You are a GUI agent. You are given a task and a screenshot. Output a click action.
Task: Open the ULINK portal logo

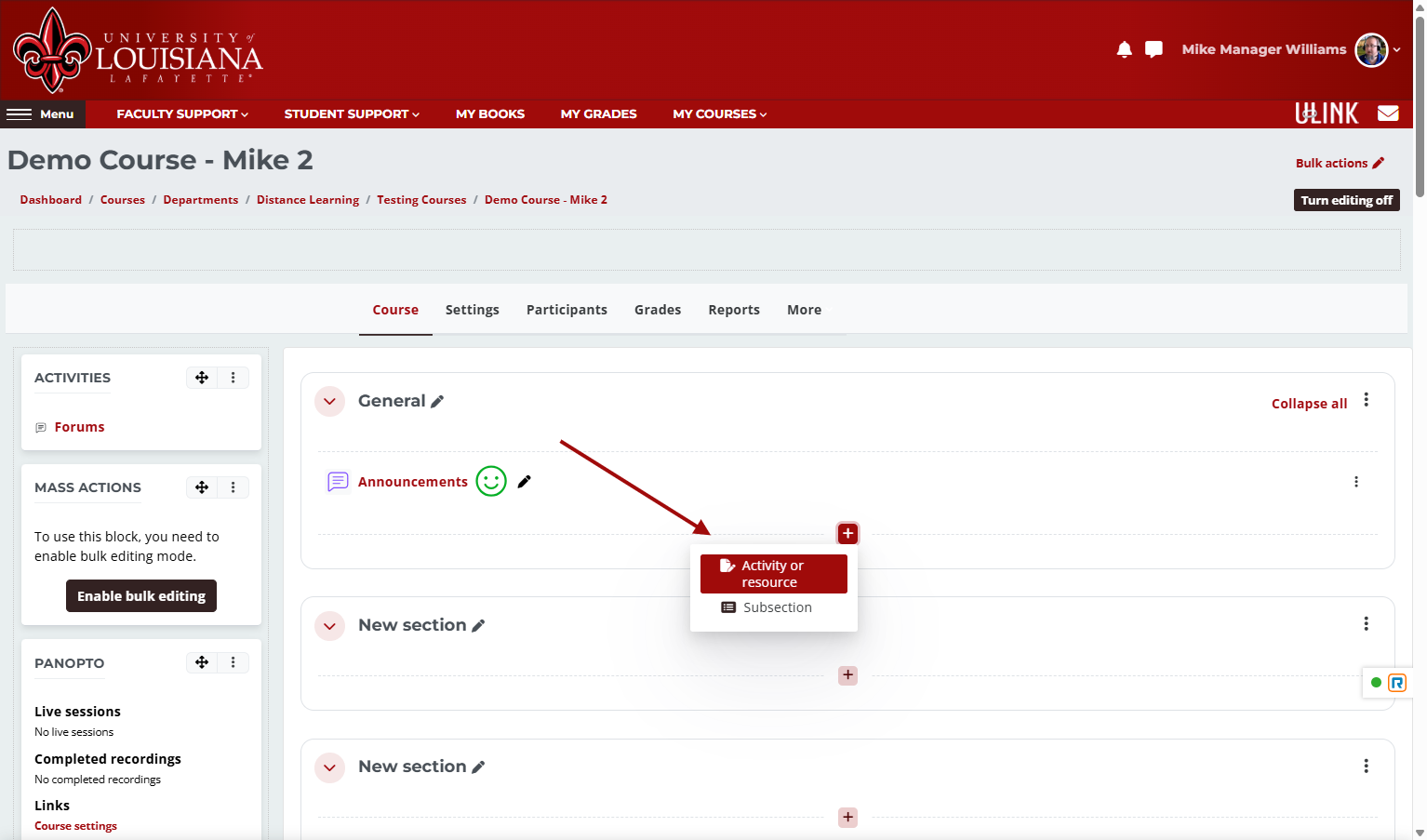pos(1327,113)
